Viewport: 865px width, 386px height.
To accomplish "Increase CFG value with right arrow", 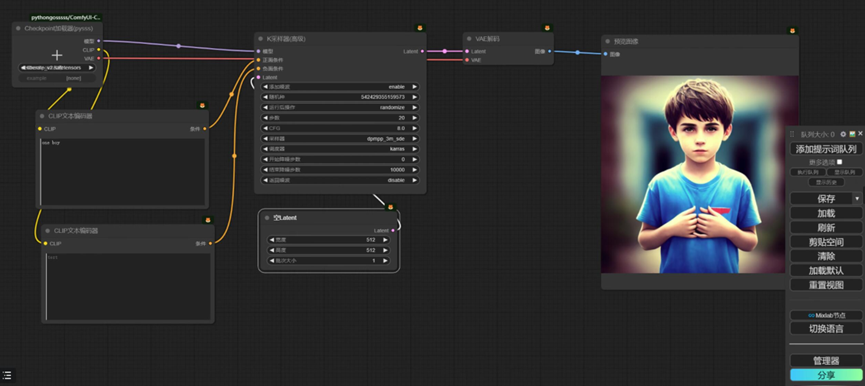I will click(x=414, y=128).
